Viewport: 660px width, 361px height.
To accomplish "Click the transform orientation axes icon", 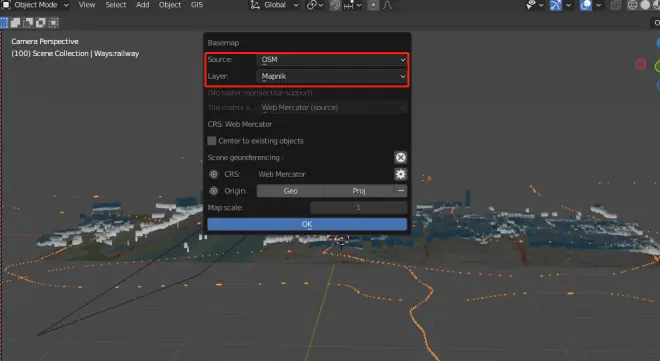I will click(255, 5).
